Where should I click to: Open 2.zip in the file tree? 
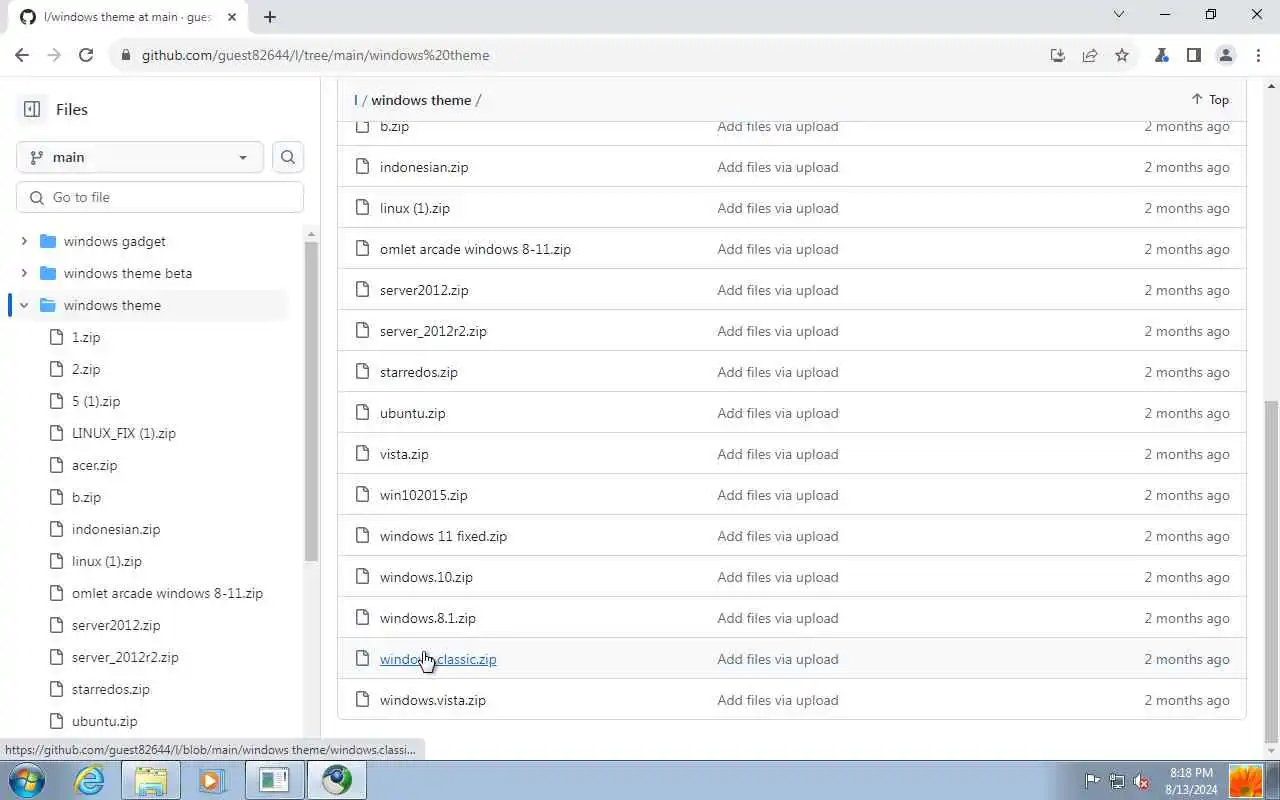[x=86, y=369]
